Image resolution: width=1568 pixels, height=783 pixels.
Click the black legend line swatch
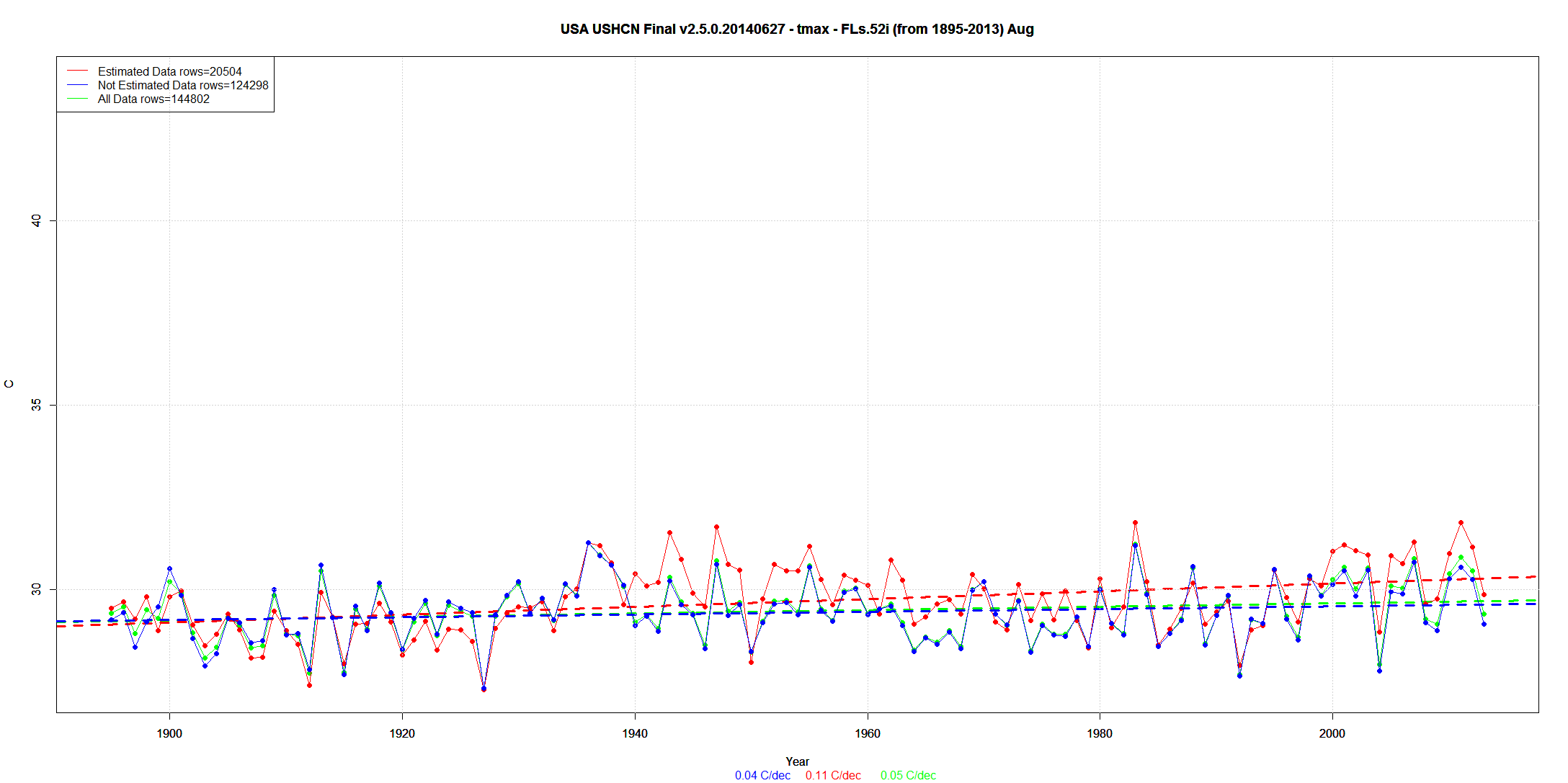tap(77, 85)
